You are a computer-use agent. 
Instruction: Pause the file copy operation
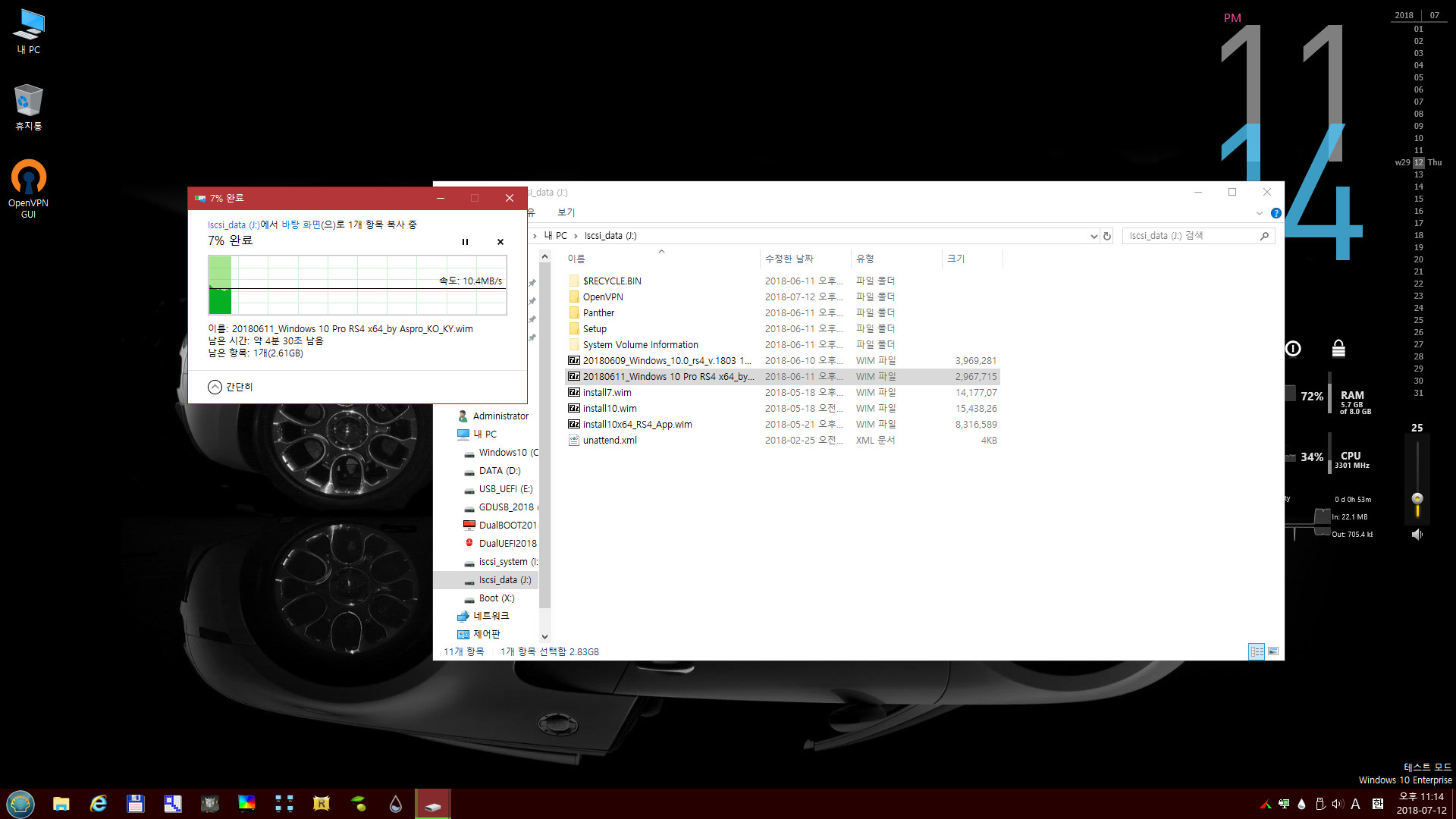pos(465,241)
